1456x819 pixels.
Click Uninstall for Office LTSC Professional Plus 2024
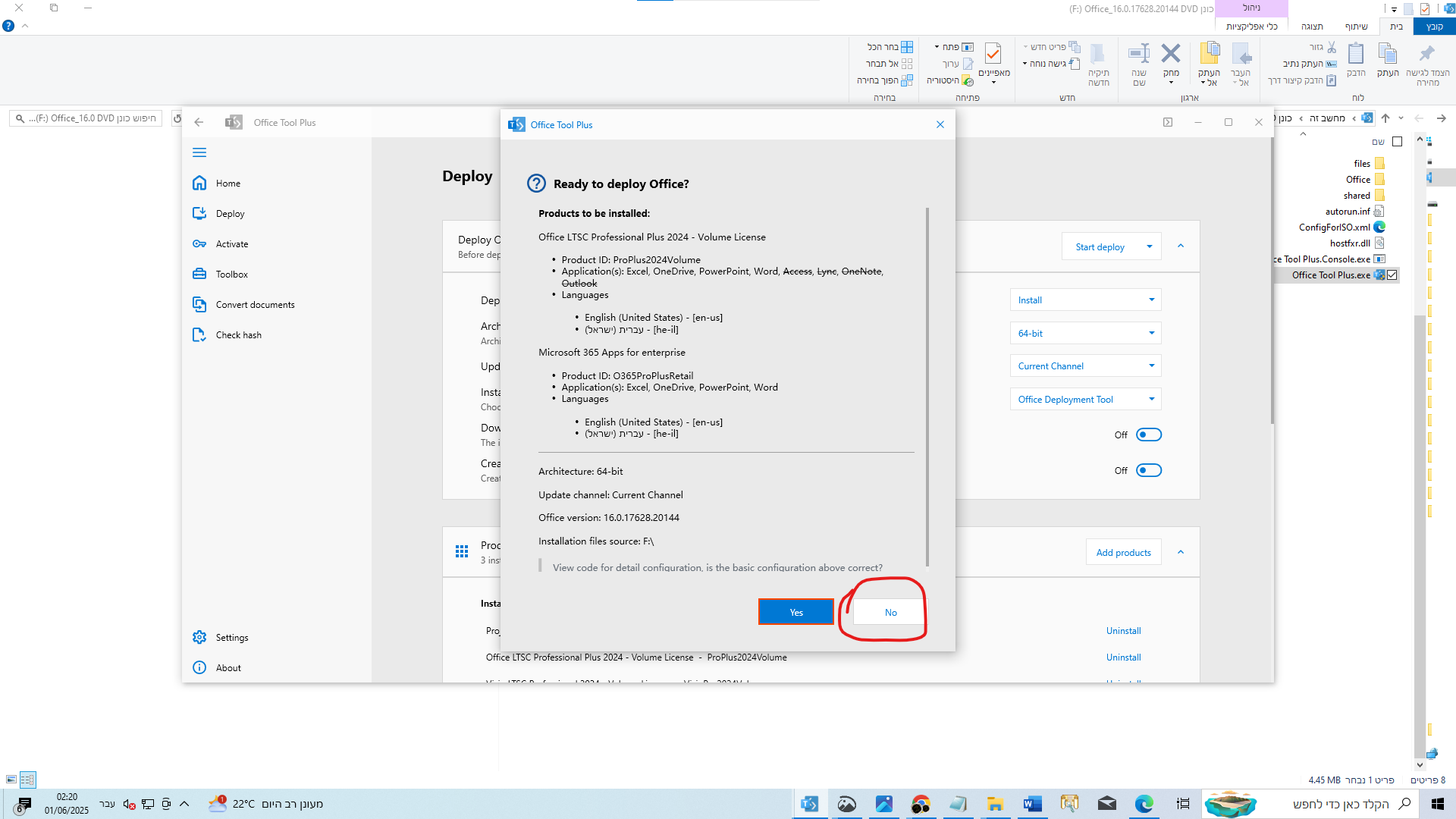1123,657
